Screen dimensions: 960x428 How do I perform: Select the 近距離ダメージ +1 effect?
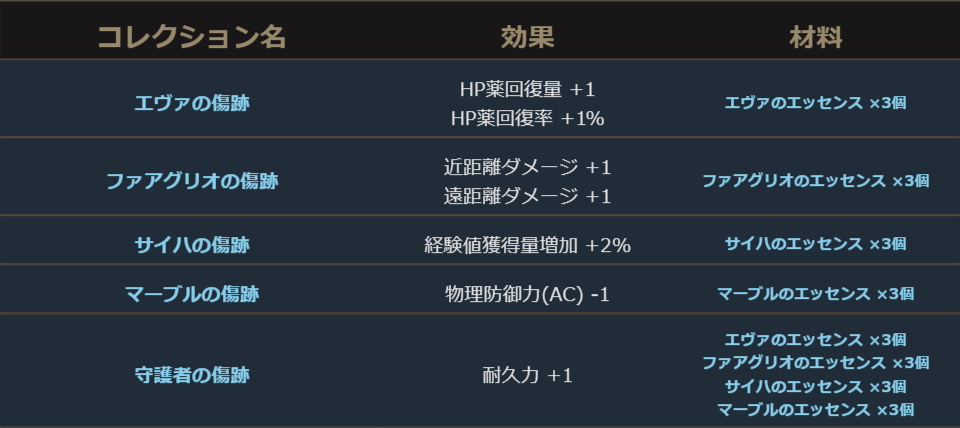(527, 167)
